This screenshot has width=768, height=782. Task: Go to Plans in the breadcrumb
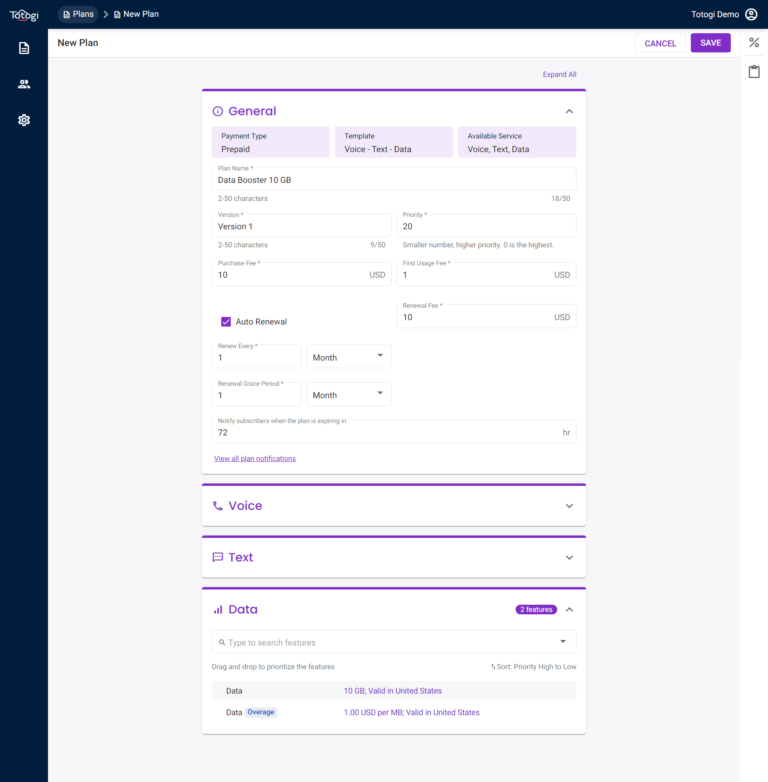tap(78, 14)
